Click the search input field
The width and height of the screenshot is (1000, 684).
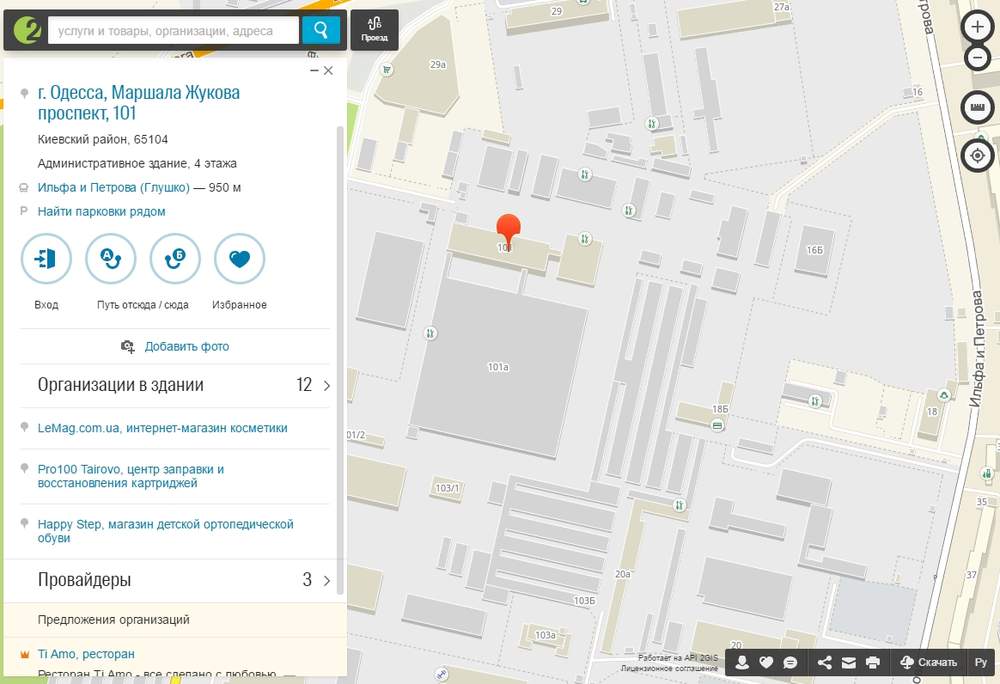tap(173, 31)
